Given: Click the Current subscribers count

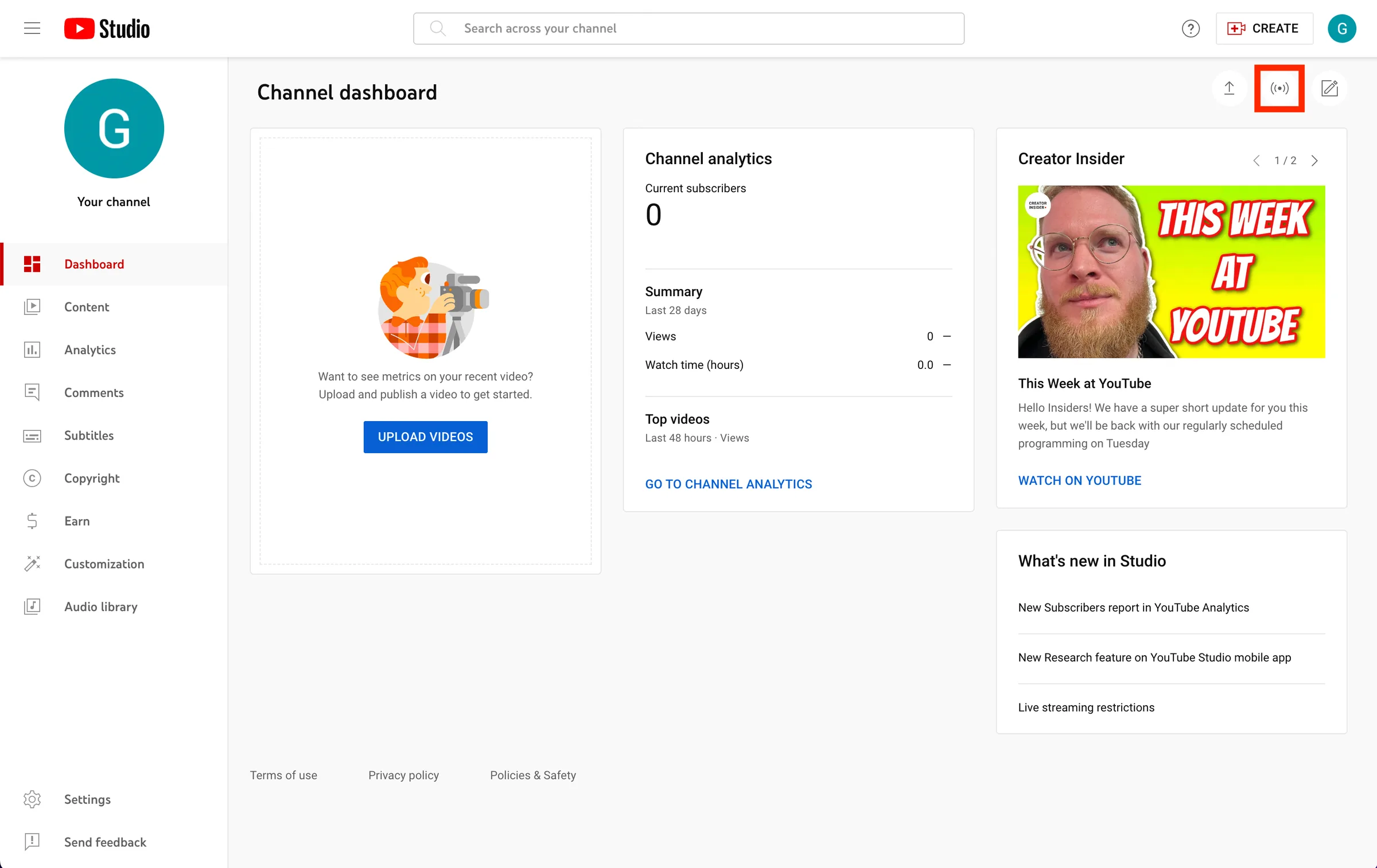Looking at the screenshot, I should coord(653,215).
